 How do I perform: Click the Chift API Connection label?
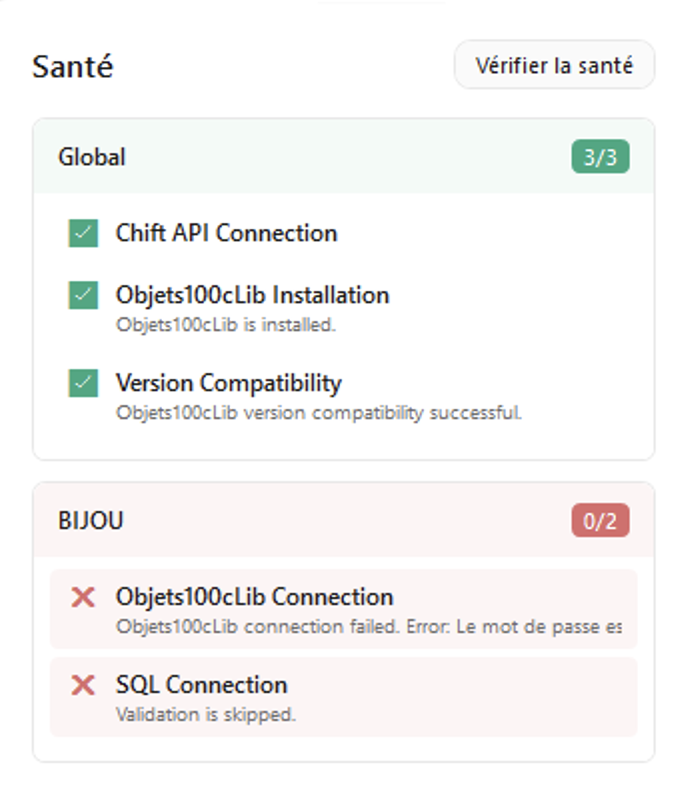[226, 233]
